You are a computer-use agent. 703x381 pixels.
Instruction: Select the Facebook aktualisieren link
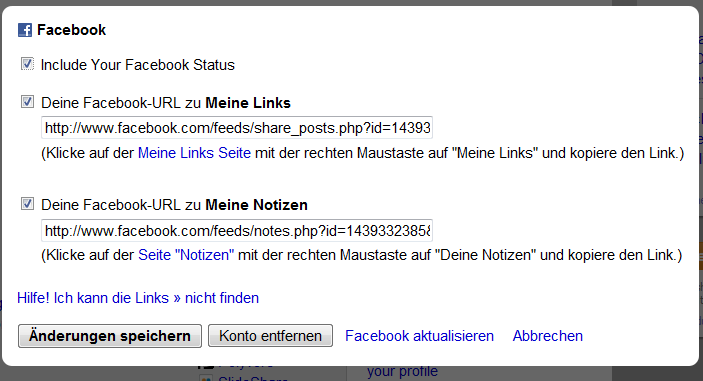click(x=419, y=336)
